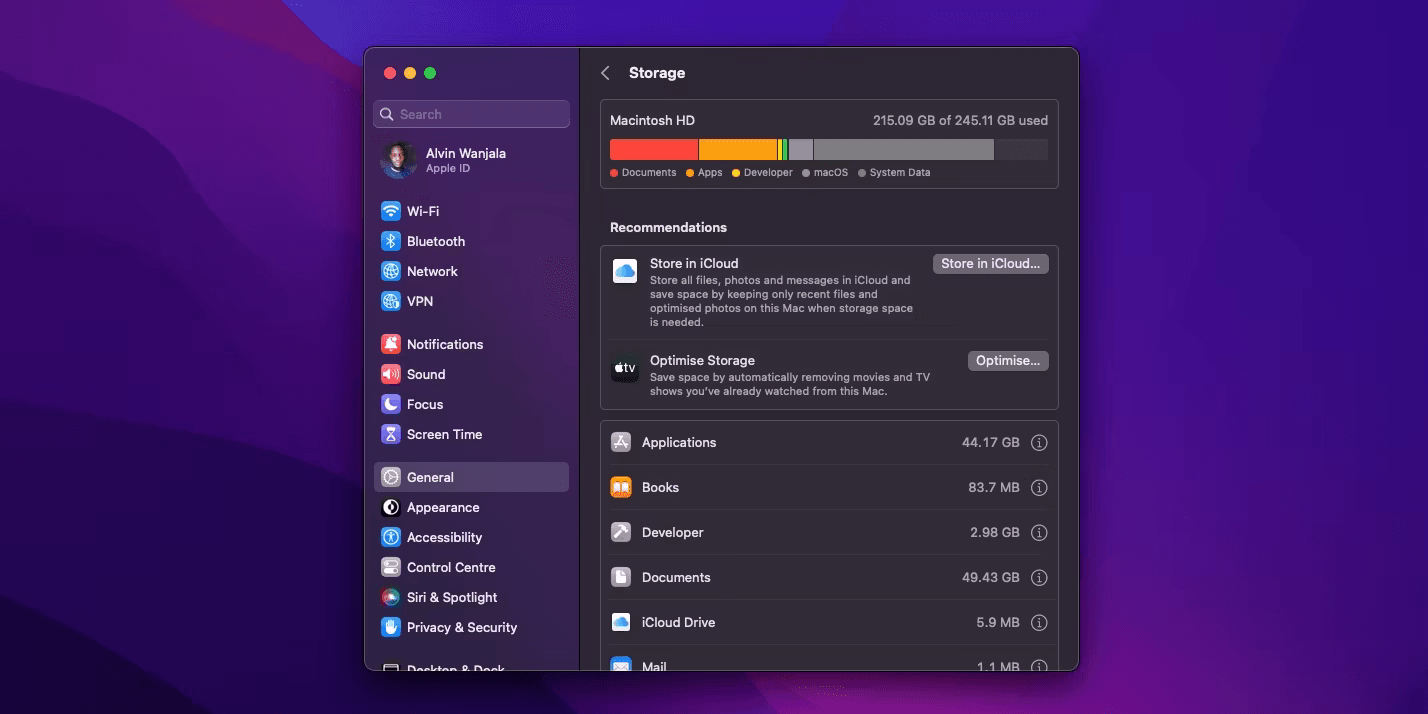Click the iCloud Drive row icon

click(621, 622)
